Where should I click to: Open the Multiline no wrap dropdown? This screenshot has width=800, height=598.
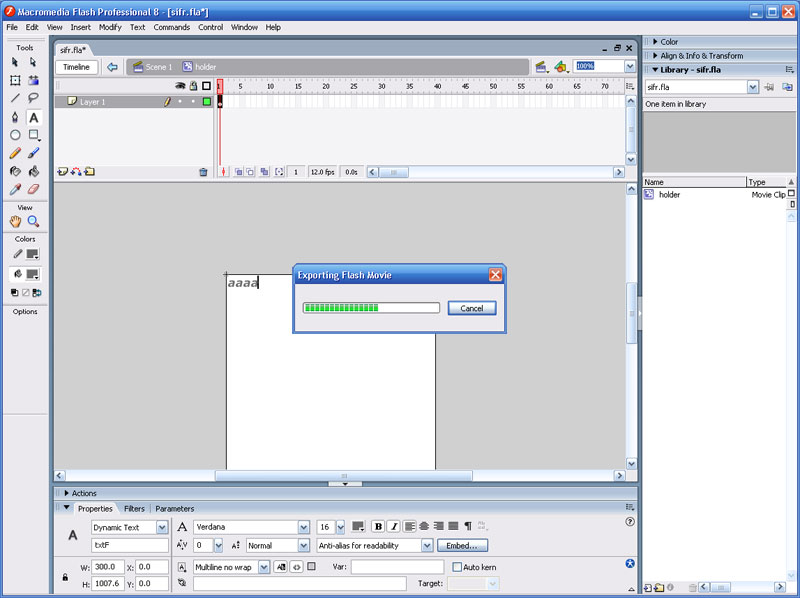coord(264,567)
